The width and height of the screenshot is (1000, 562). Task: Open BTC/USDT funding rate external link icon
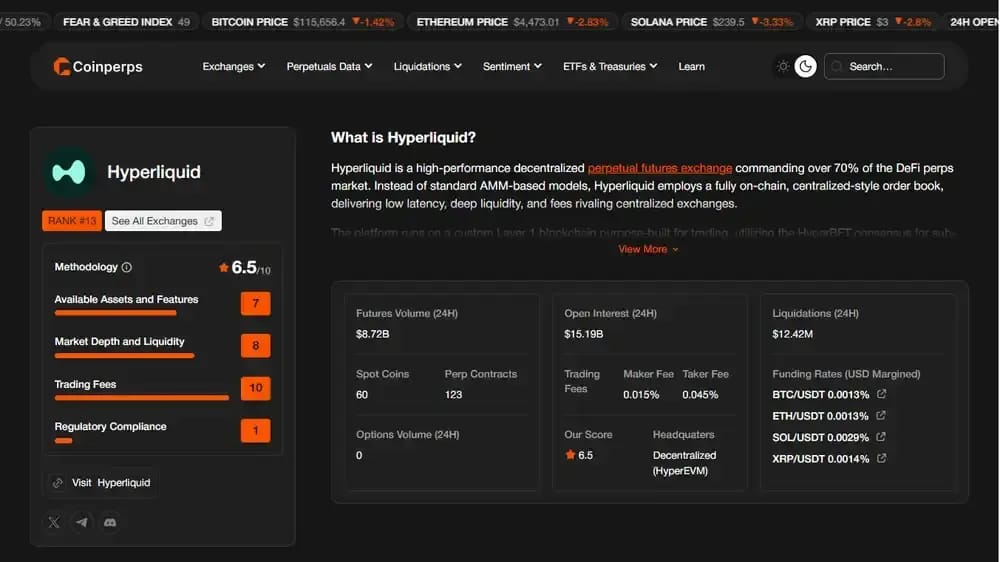tap(881, 394)
